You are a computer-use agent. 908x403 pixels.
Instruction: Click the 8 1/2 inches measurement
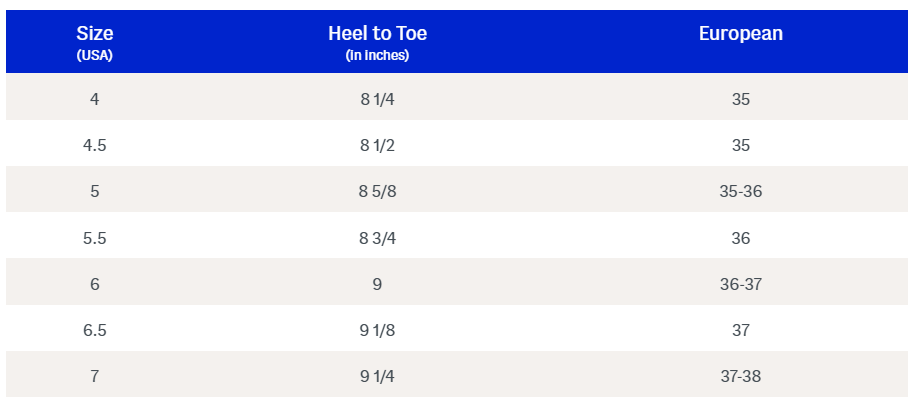pos(377,145)
